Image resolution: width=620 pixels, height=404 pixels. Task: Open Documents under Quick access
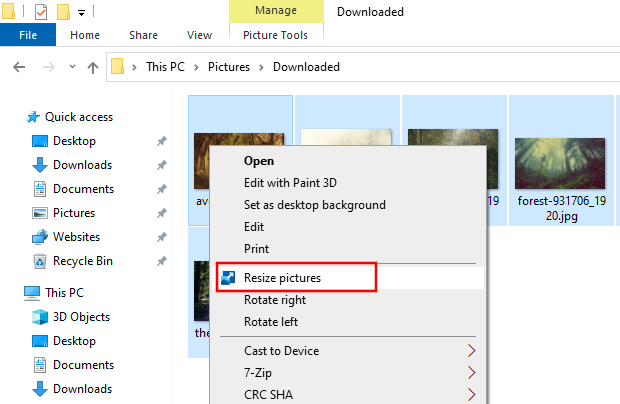click(x=83, y=189)
